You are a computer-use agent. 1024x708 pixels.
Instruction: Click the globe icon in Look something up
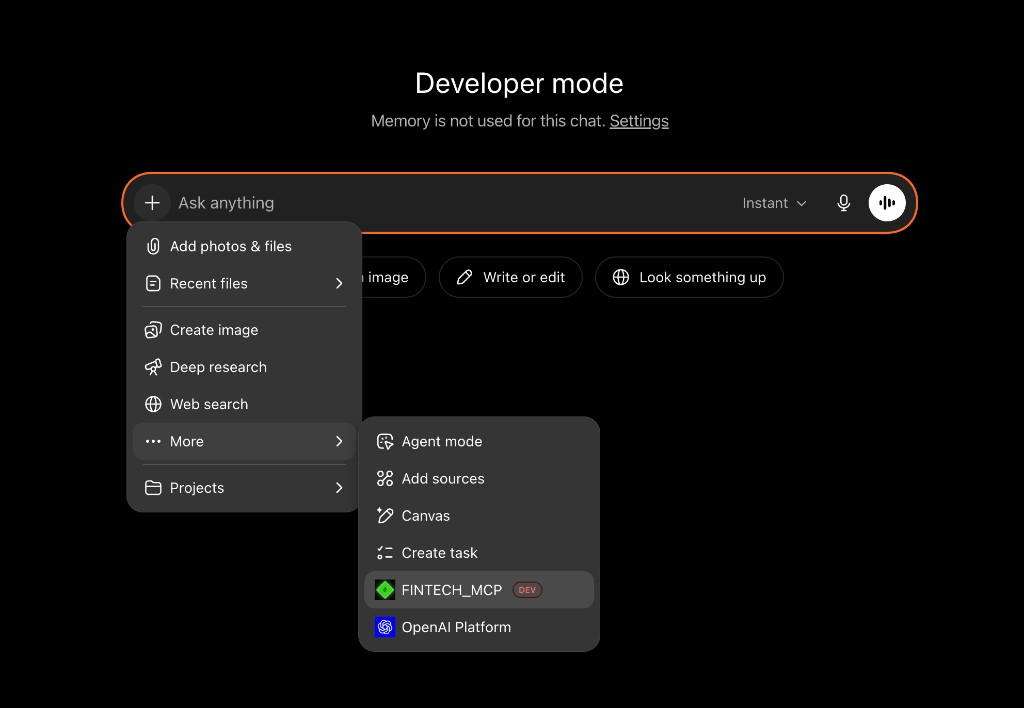coord(620,278)
